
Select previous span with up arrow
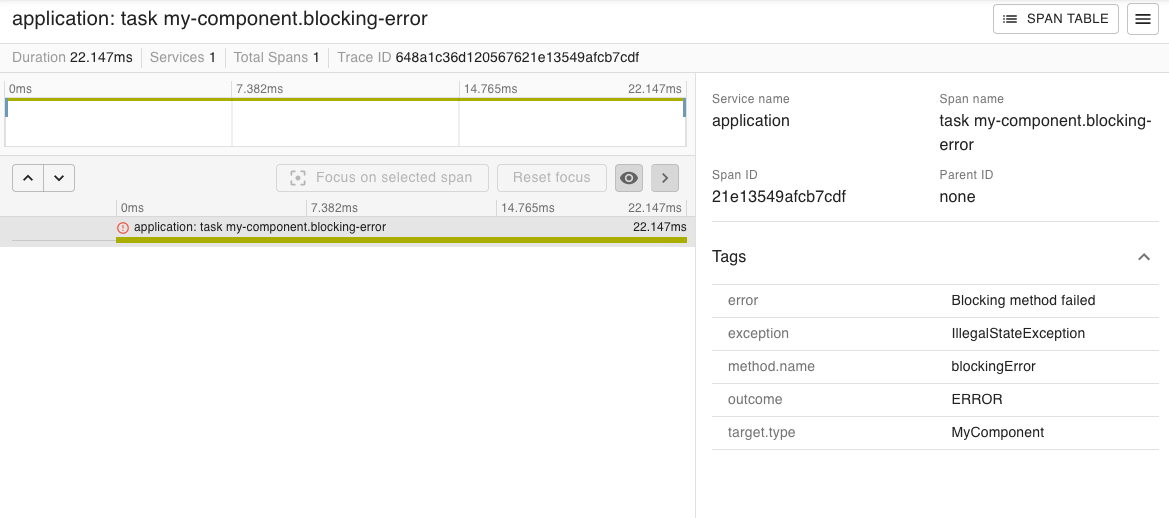28,177
